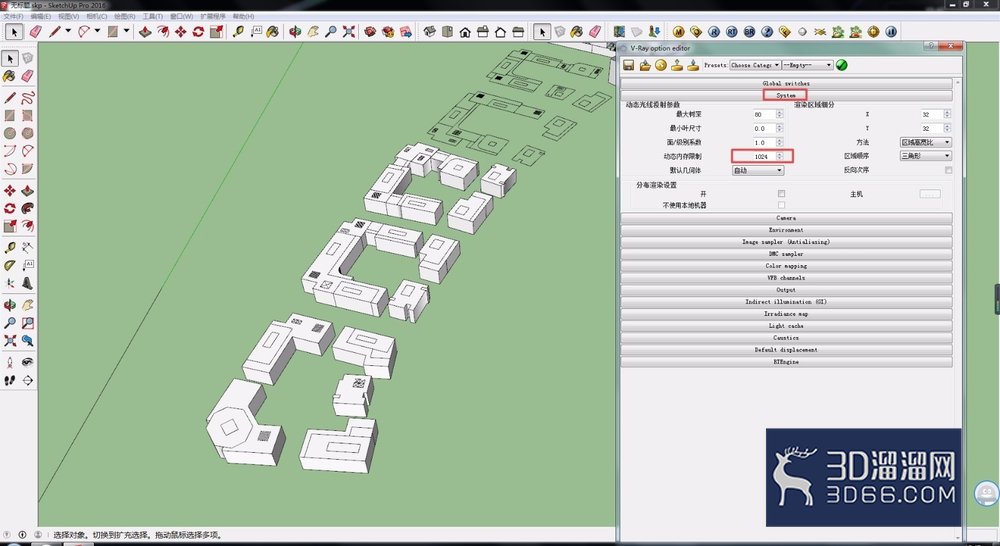Click the 最大树深 value field
The image size is (1000, 546).
[763, 114]
